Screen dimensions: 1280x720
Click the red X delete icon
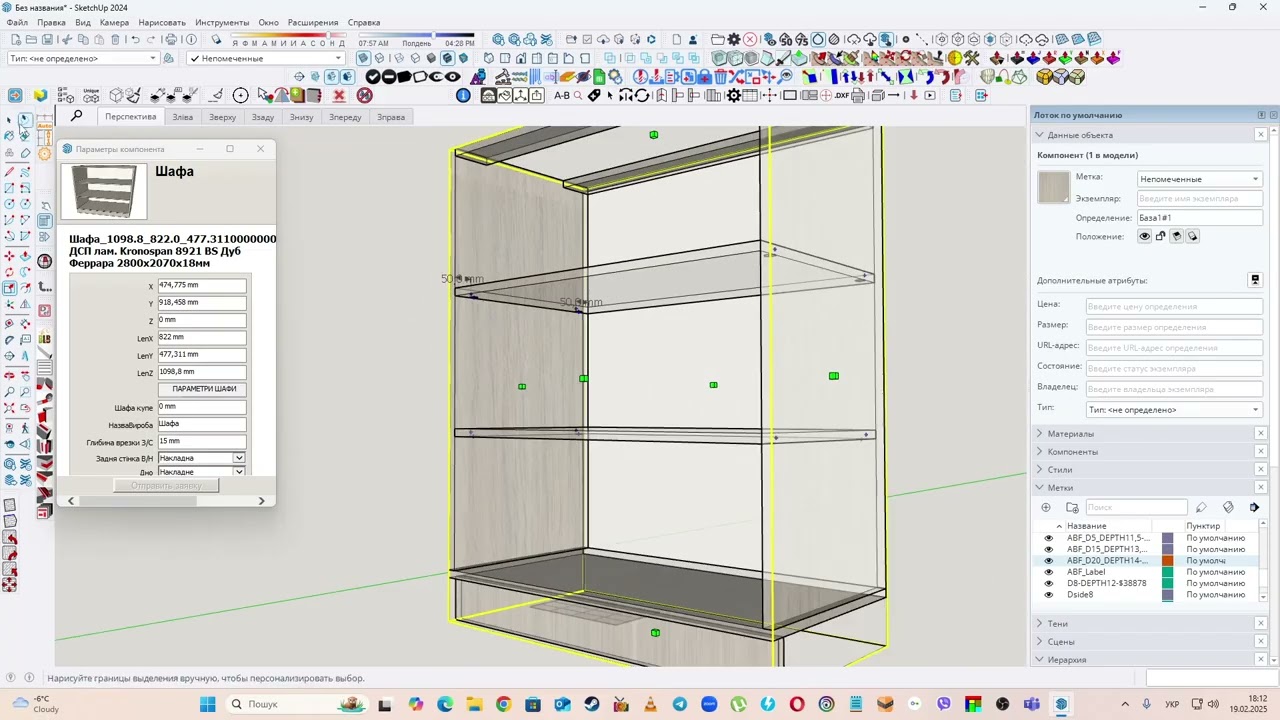[x=339, y=95]
